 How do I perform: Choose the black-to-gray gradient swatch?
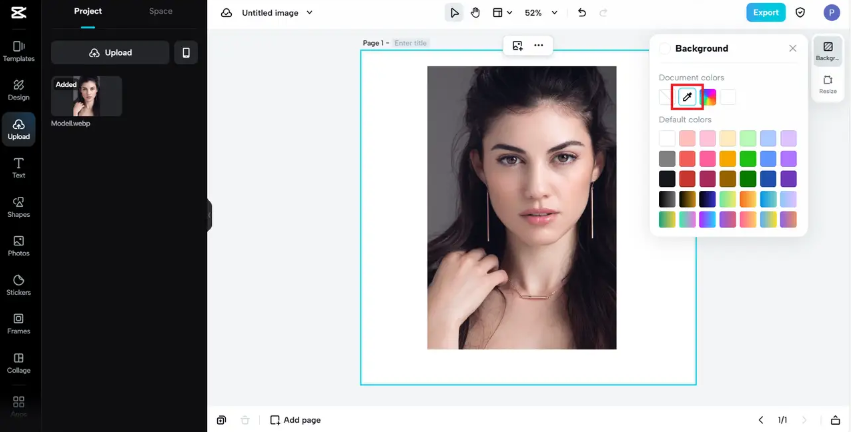[667, 199]
